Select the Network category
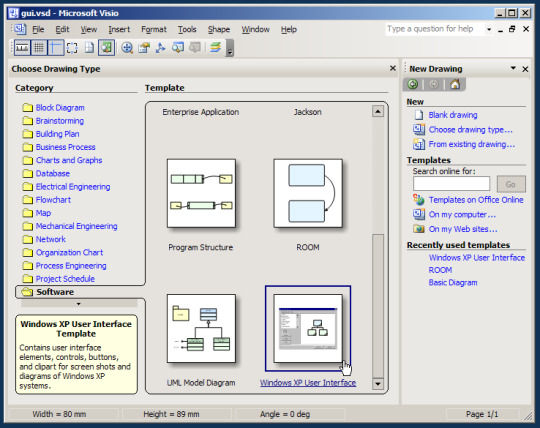Screen dimensions: 540x428 click(44, 239)
